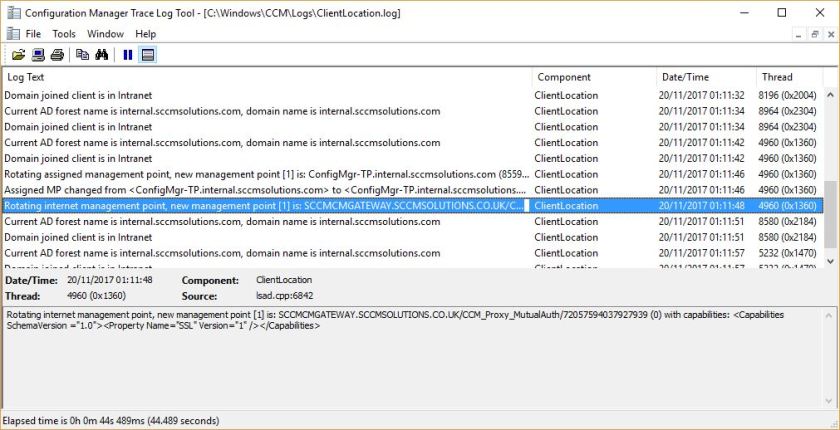Open Find using the binoculars icon
840x430 pixels.
pos(101,55)
